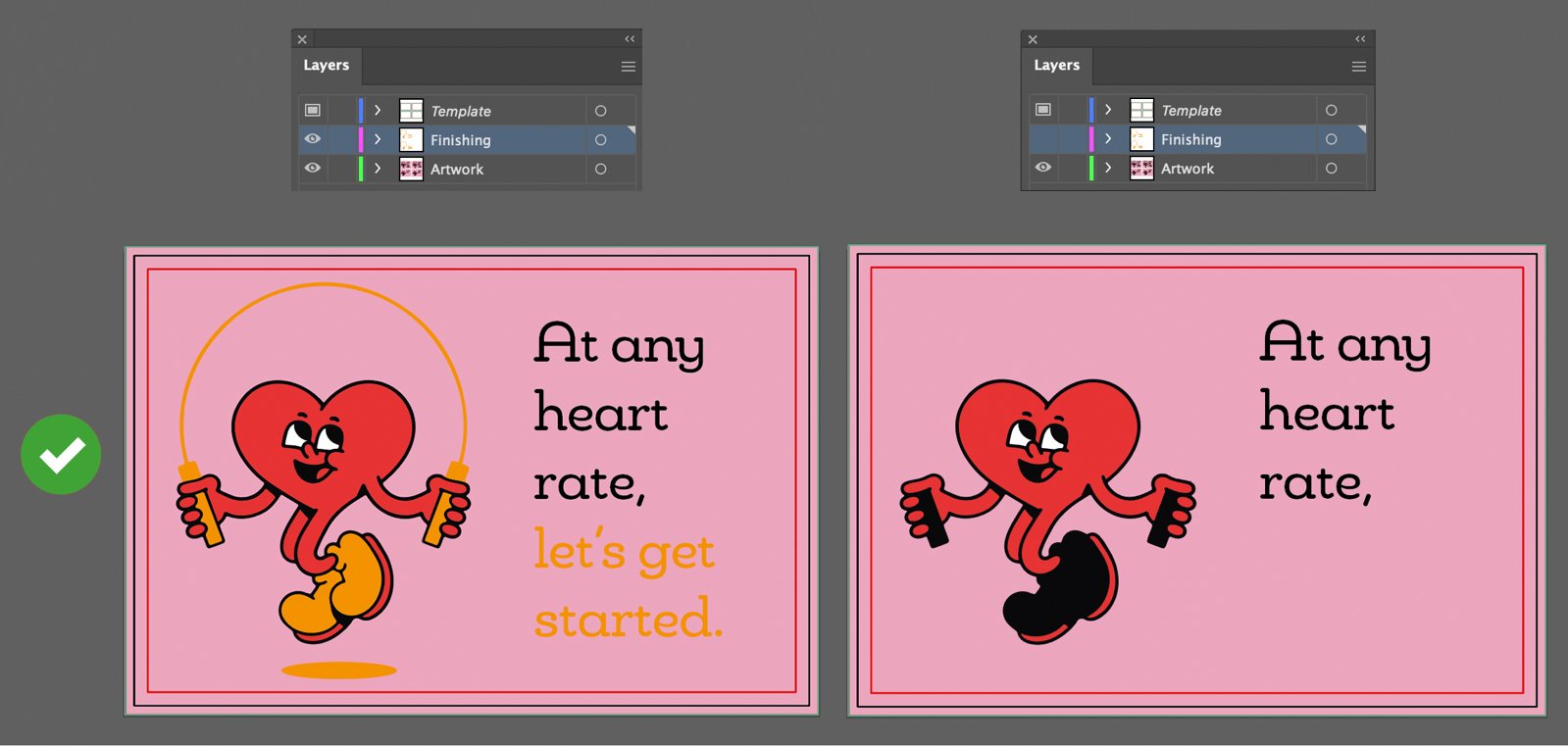The image size is (1568, 747).
Task: Hide the Finishing layer in left Layers panel
Action: pos(313,139)
